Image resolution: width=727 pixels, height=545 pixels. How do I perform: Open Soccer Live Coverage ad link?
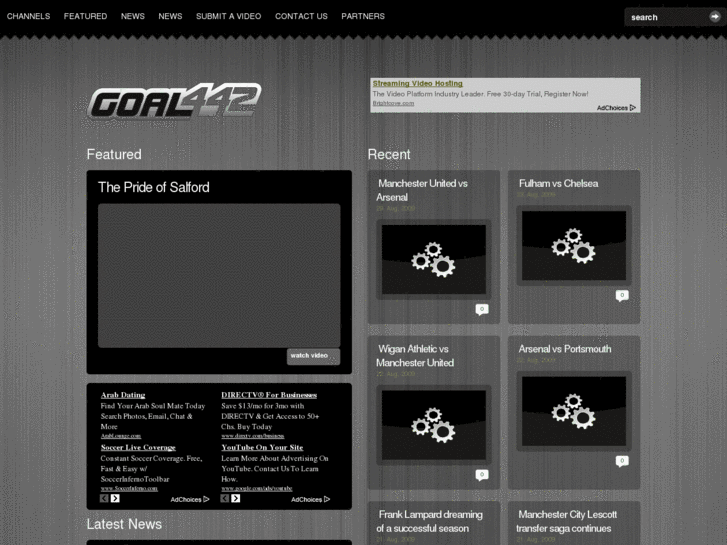(138, 448)
